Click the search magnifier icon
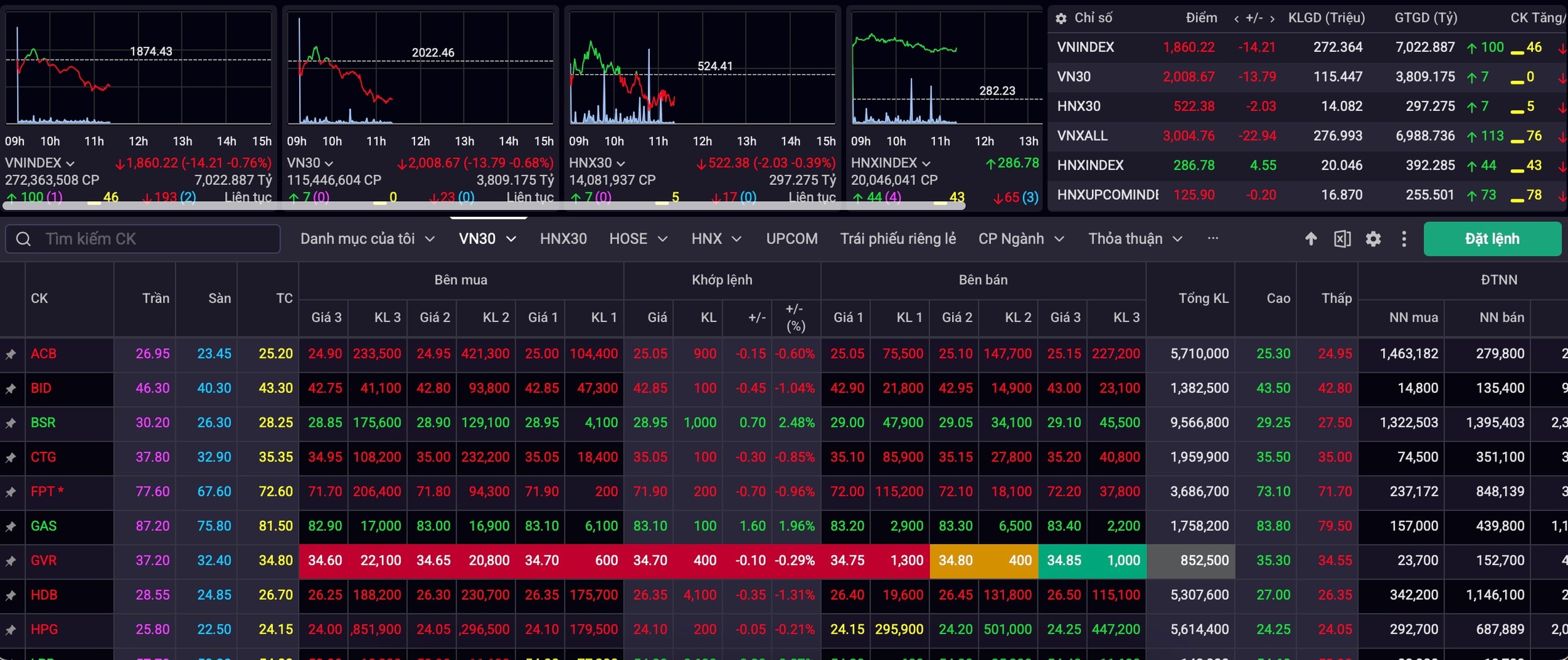 (x=23, y=239)
